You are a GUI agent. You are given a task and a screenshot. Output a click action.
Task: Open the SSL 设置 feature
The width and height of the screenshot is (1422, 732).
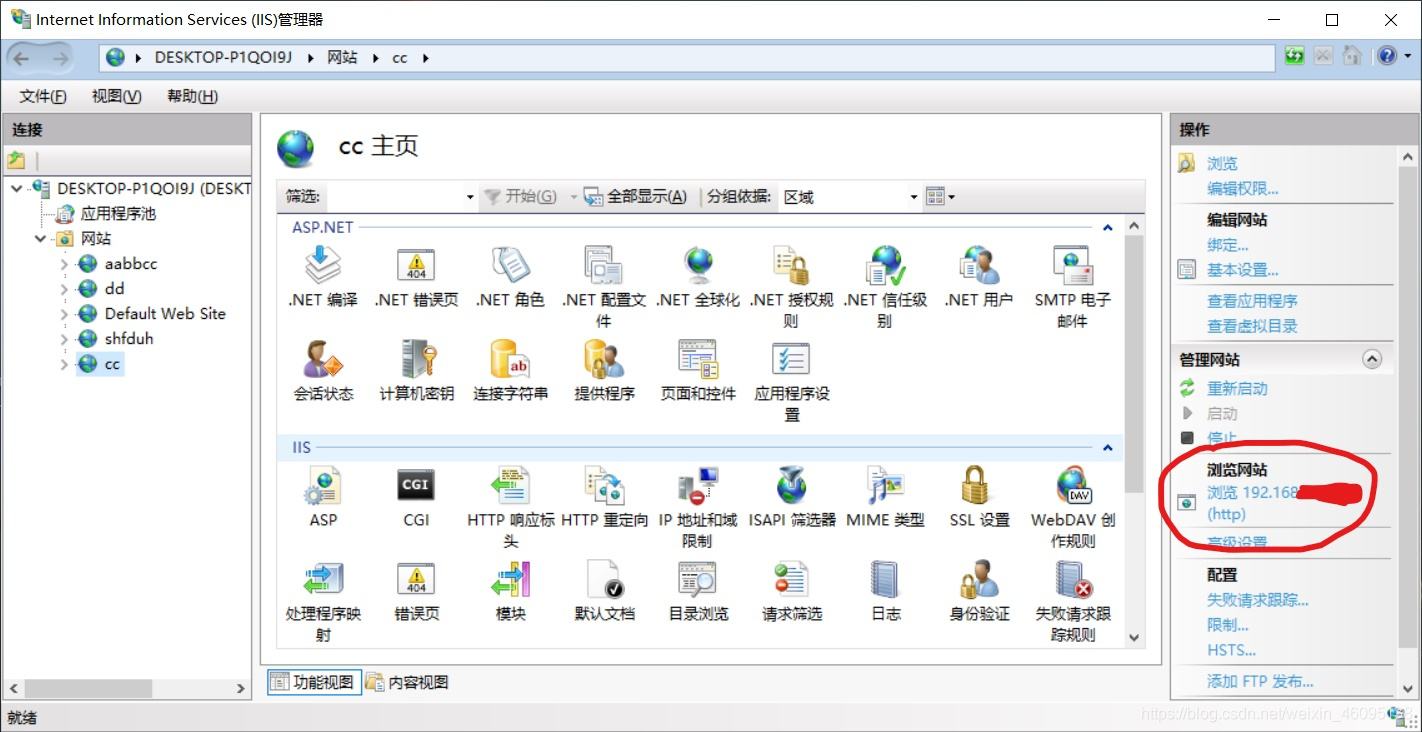coord(979,497)
